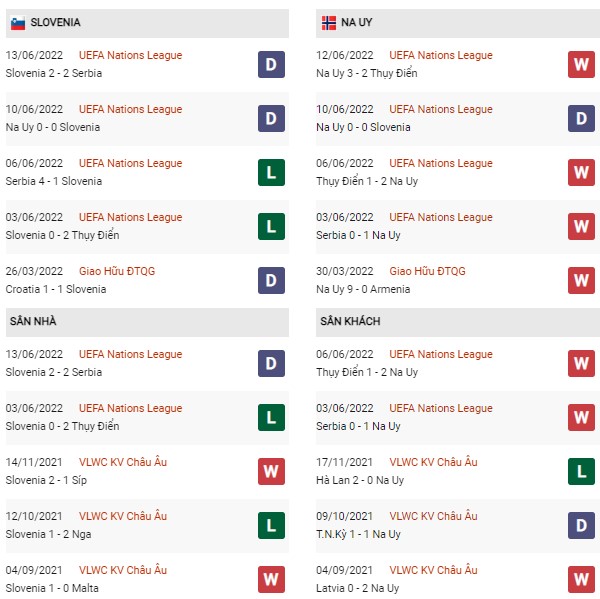Click the W badge for Slovenia 2-1 Síp
600x599 pixels.
coord(271,471)
